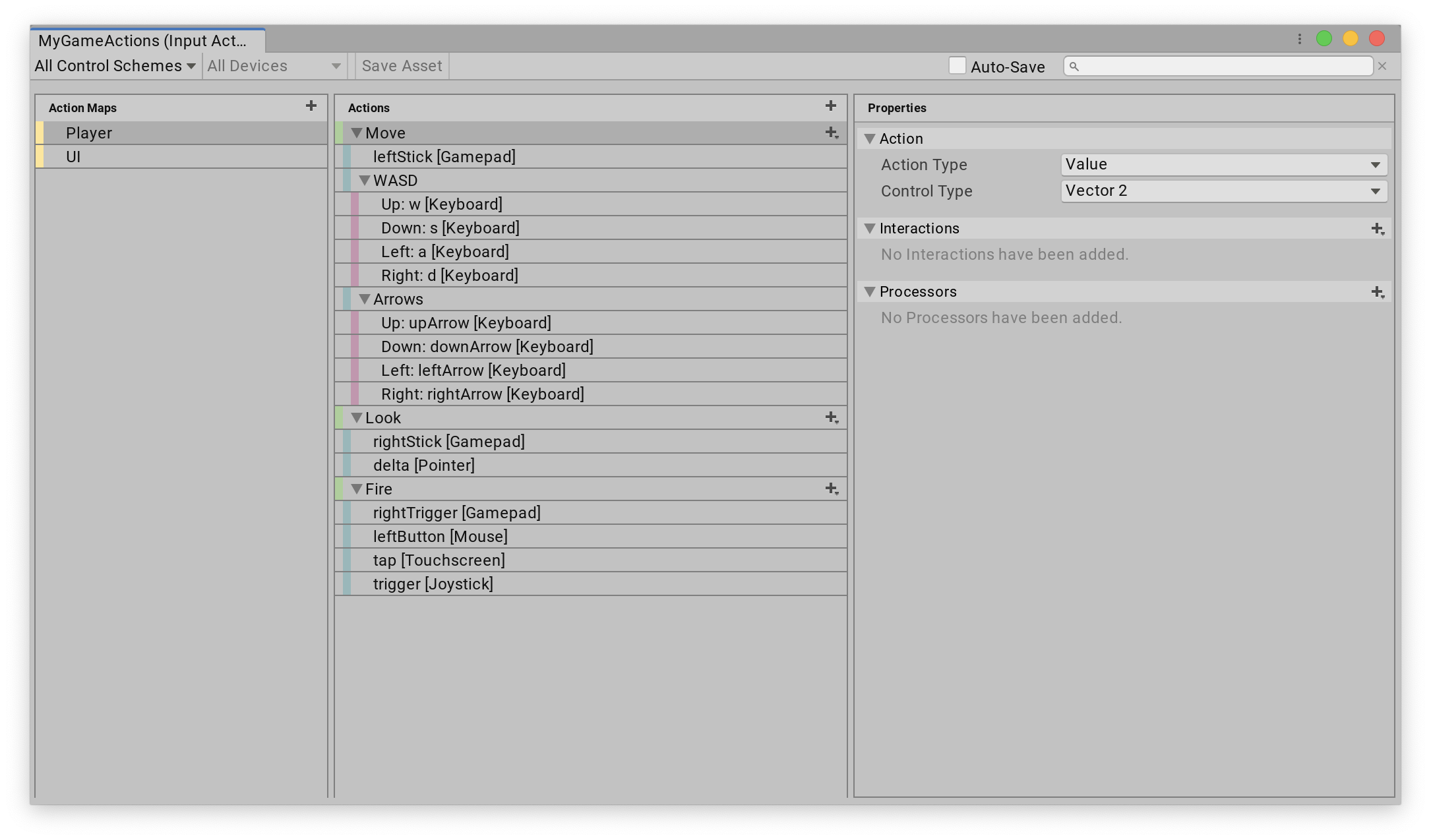Expand the Action Type dropdown
The image size is (1431, 840).
(x=1220, y=164)
